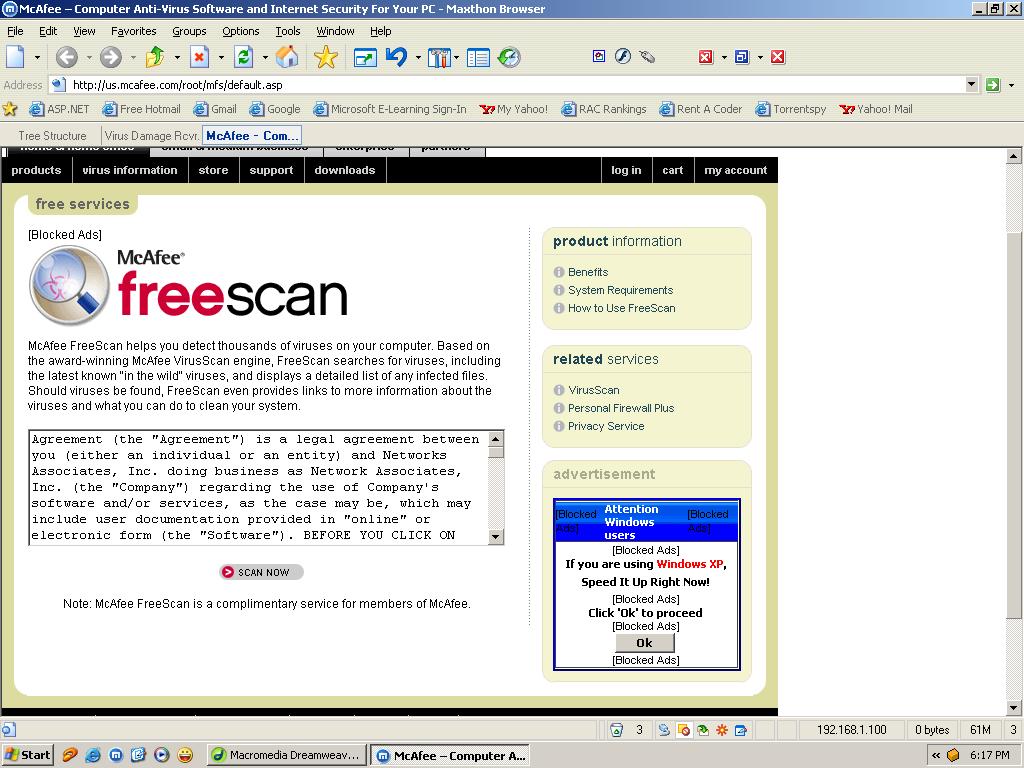Stop loading with the red X page icon

pos(199,57)
